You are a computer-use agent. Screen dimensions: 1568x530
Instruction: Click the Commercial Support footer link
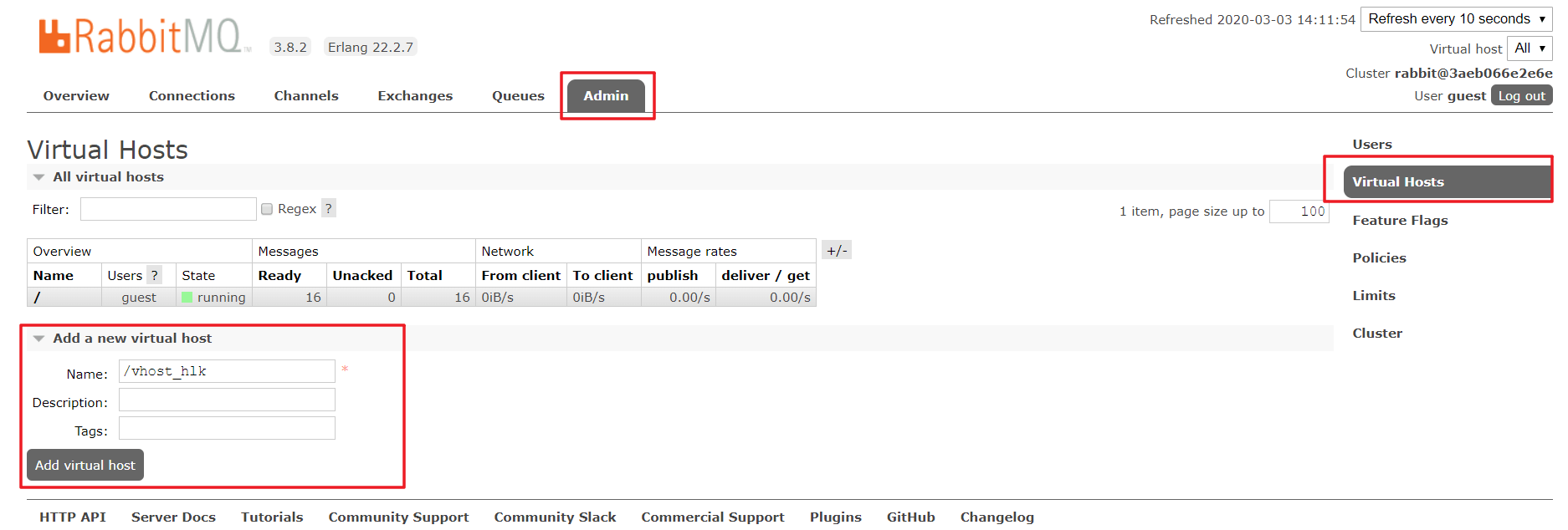point(713,517)
